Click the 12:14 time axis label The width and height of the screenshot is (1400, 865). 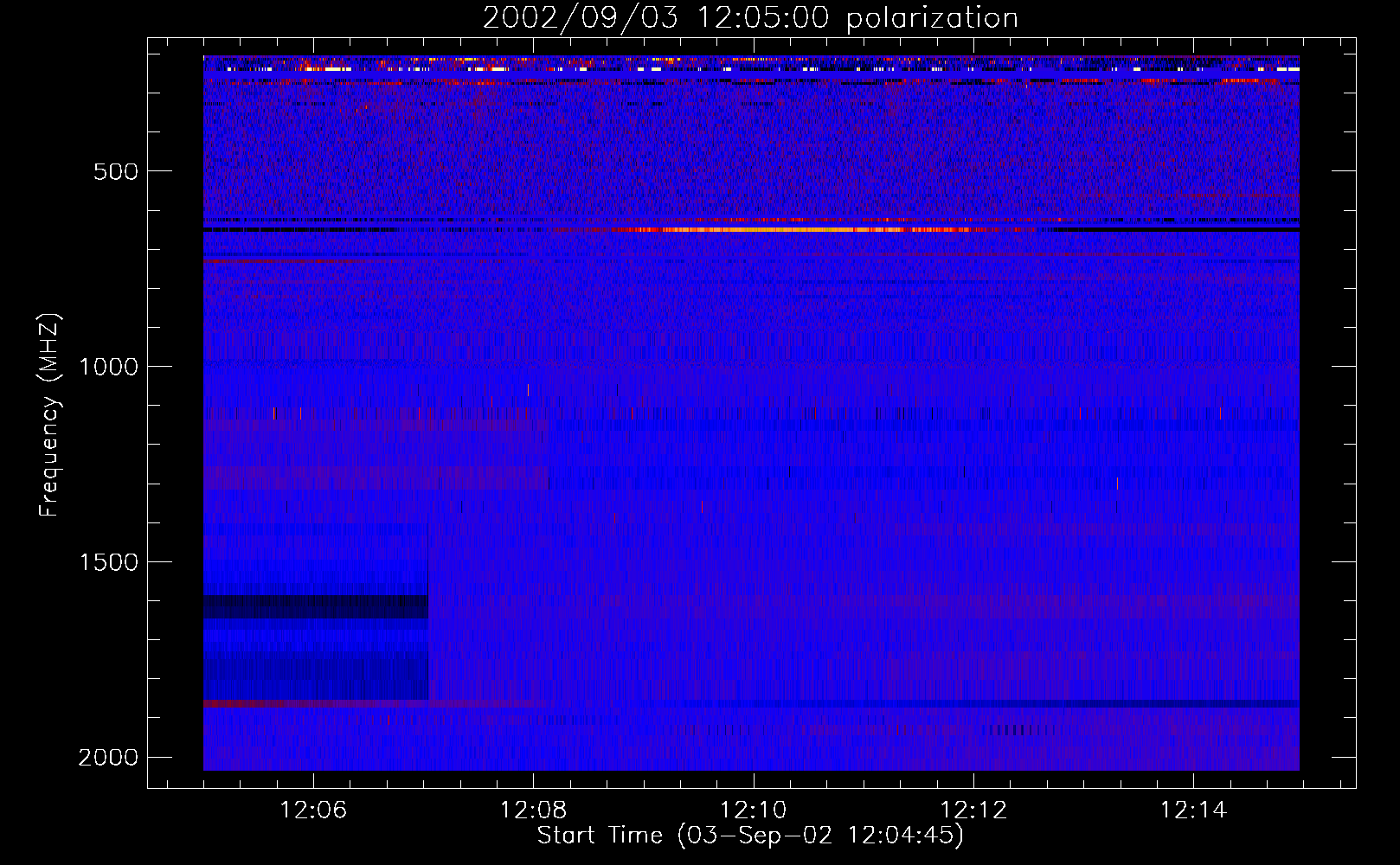tap(1193, 811)
